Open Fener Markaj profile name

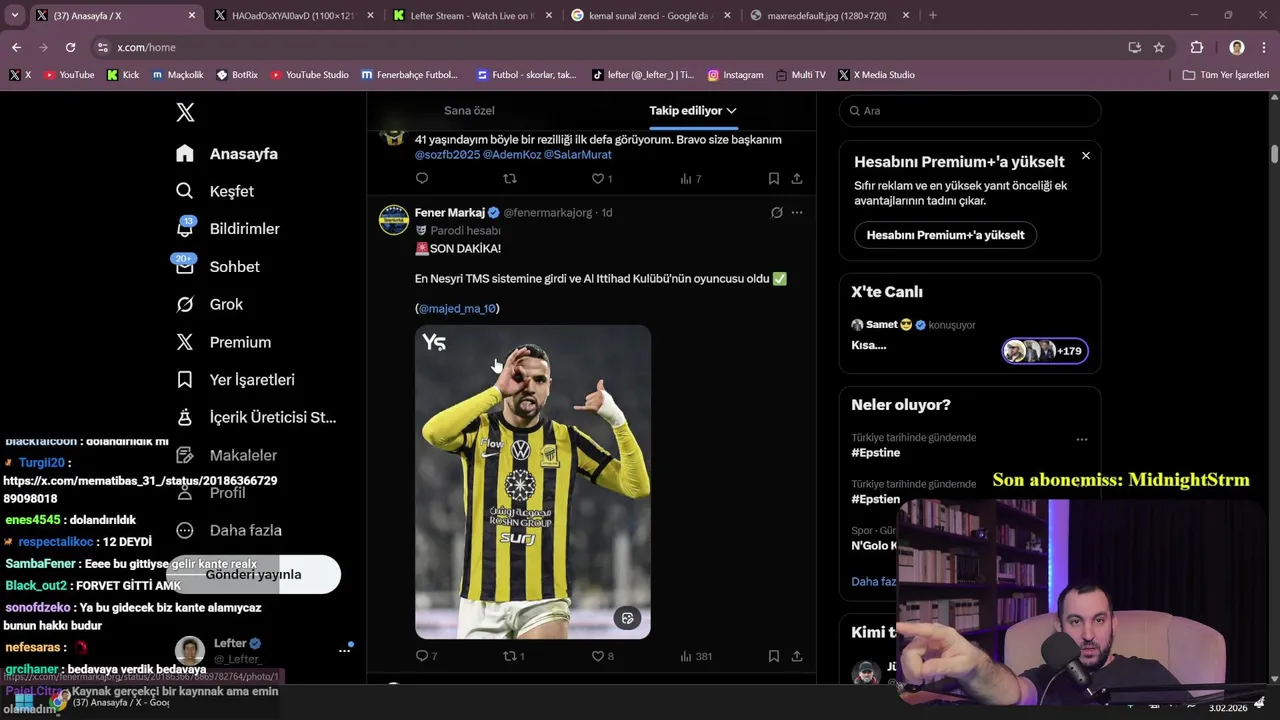[x=450, y=212]
